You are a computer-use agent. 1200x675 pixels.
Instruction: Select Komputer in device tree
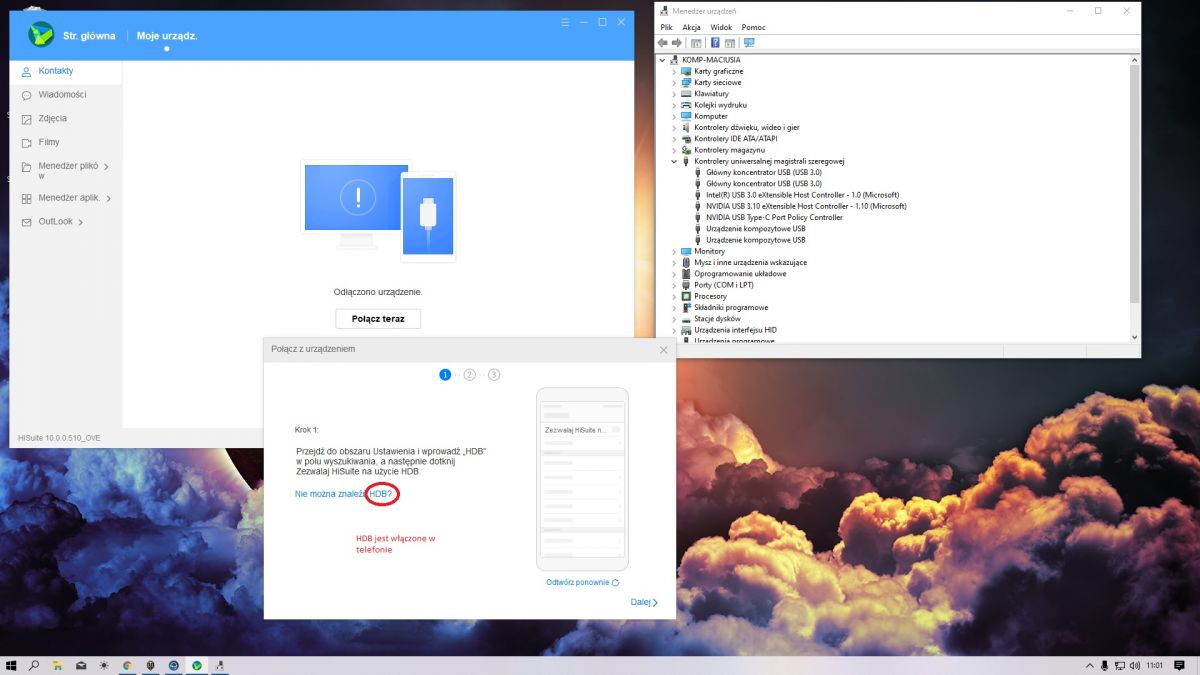pos(711,116)
